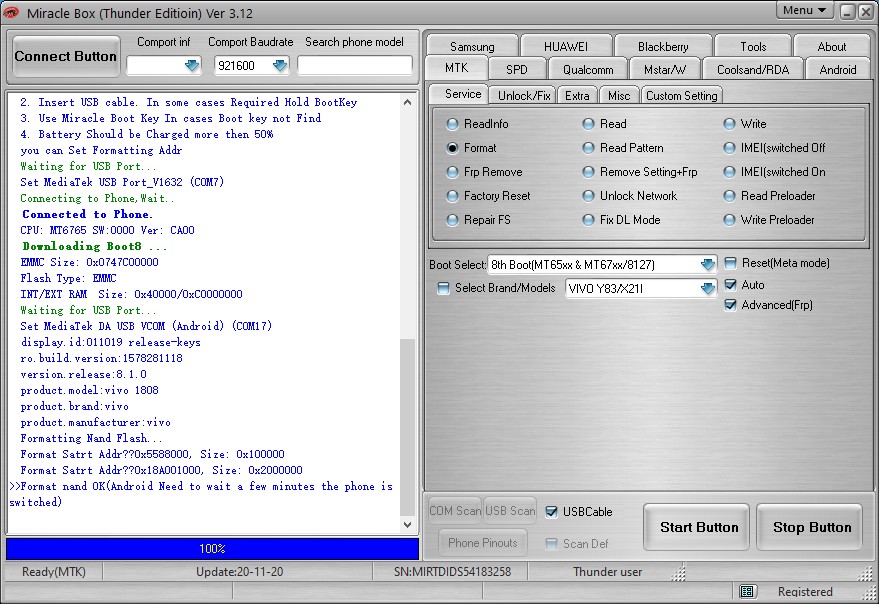Expand the Comport inf dropdown
The image size is (879, 604).
tap(192, 66)
